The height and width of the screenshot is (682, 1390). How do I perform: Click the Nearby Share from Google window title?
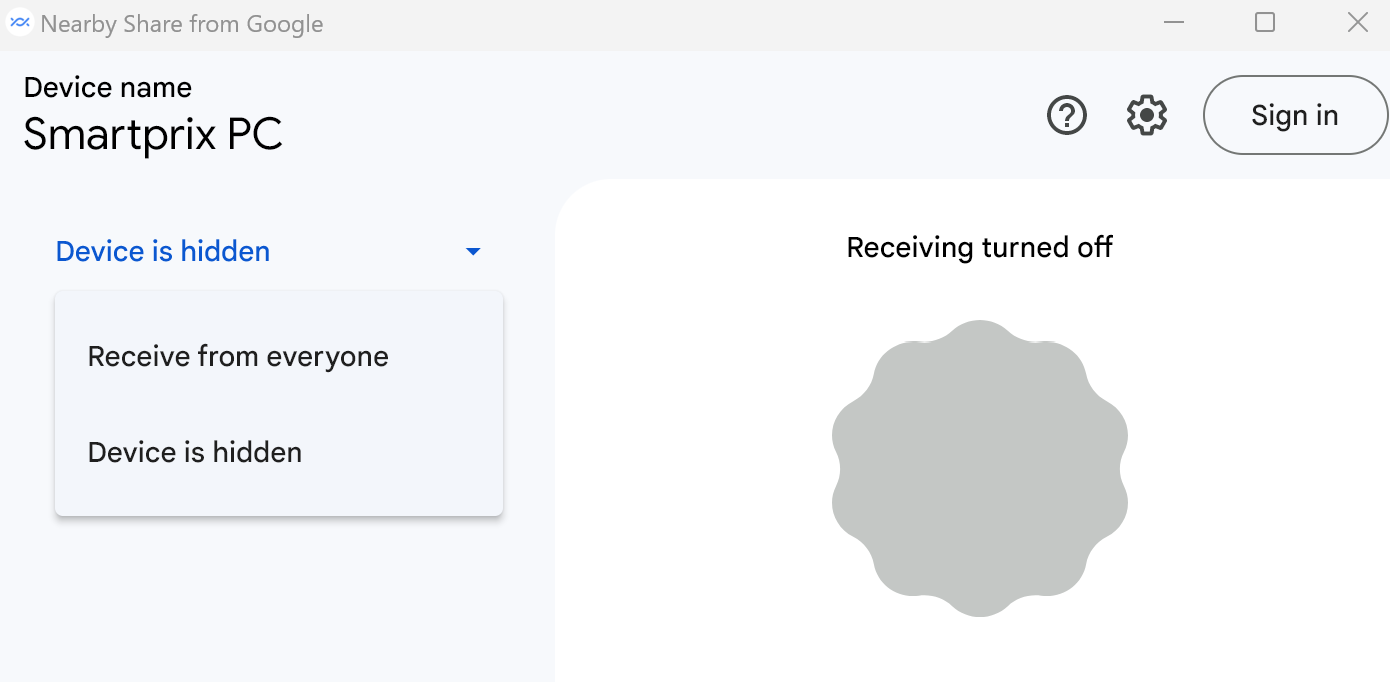coord(182,23)
